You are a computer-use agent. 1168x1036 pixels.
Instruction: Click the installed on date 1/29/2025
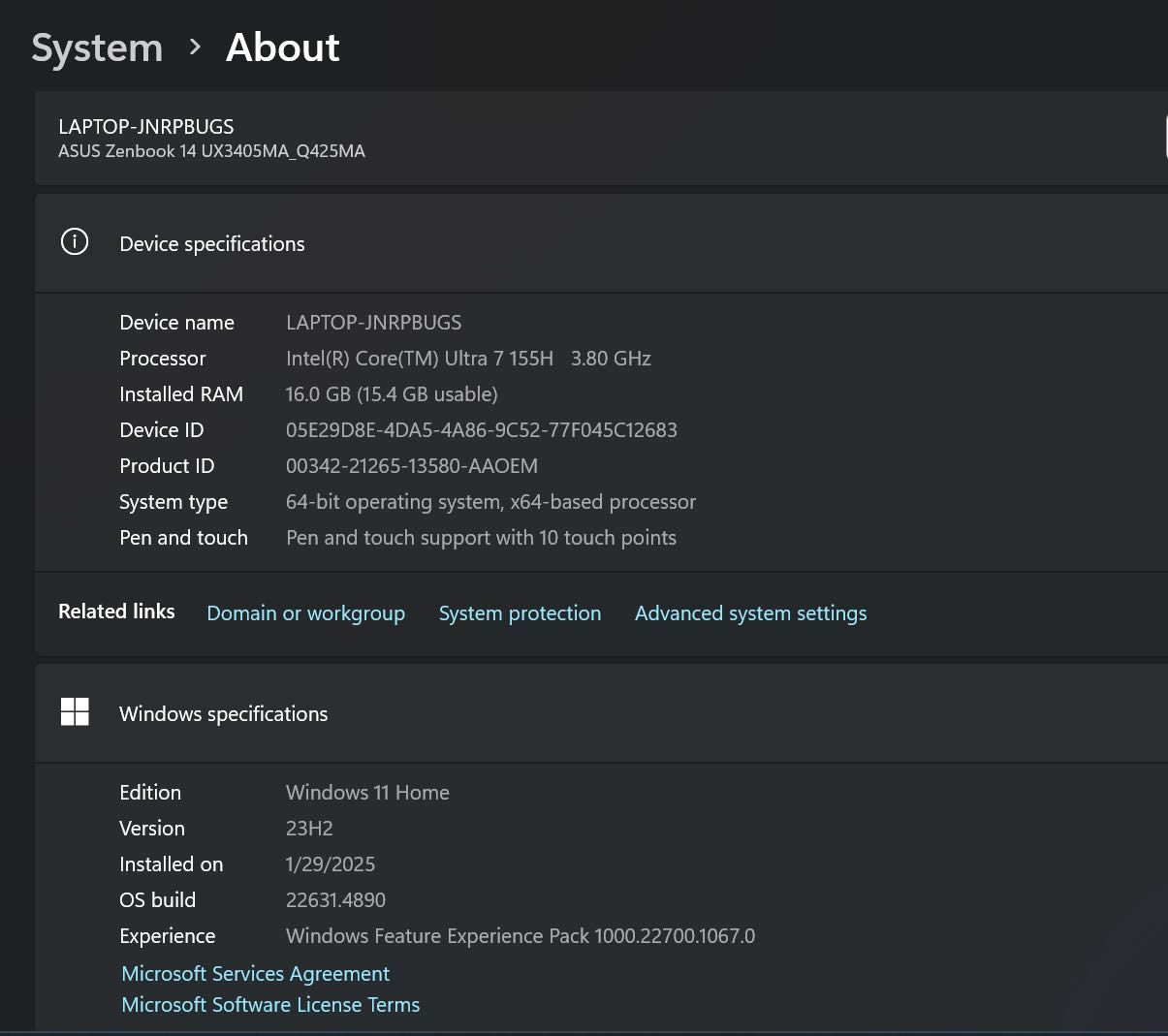[x=331, y=864]
